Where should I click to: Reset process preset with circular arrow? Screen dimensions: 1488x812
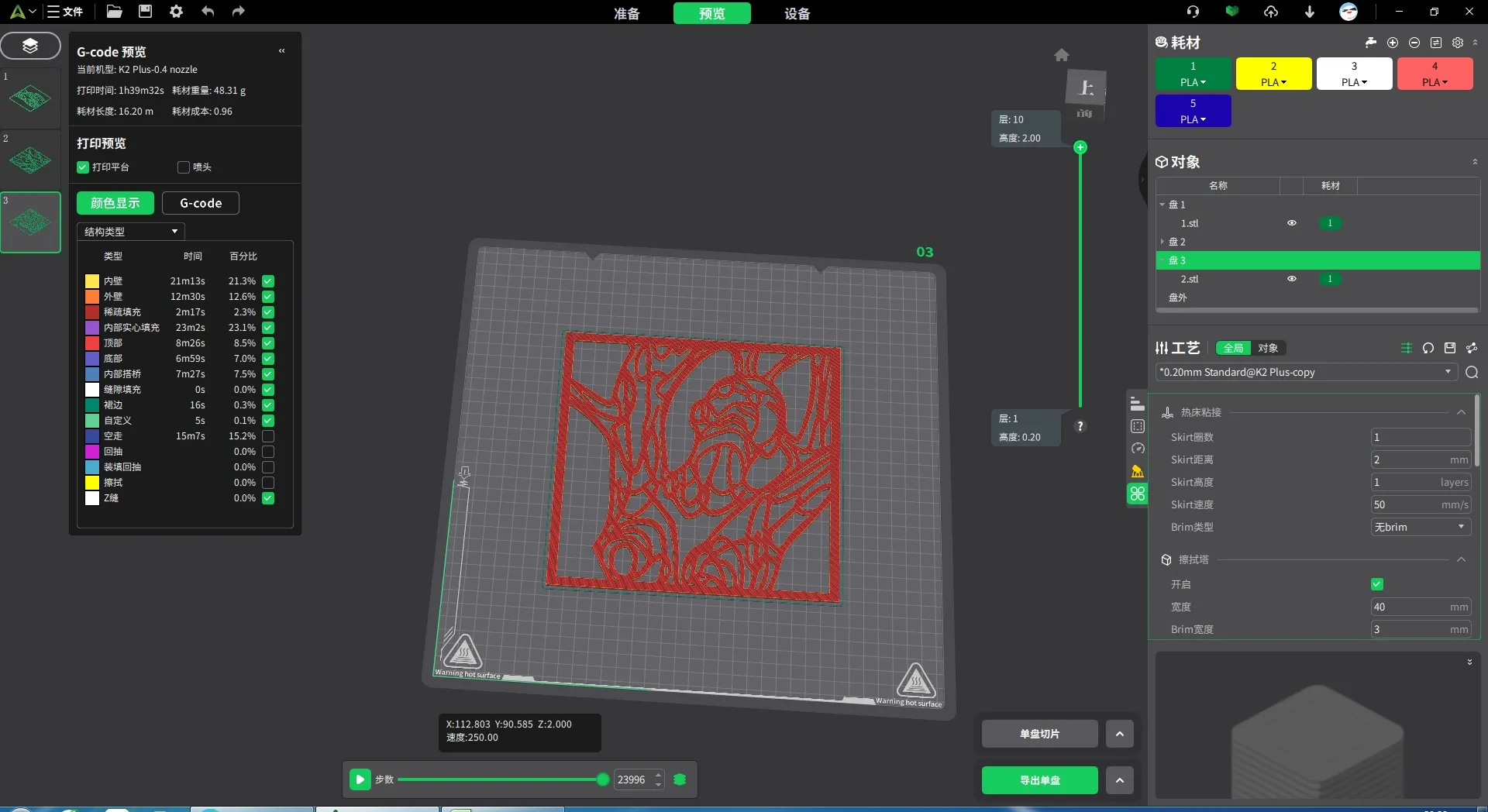1428,348
